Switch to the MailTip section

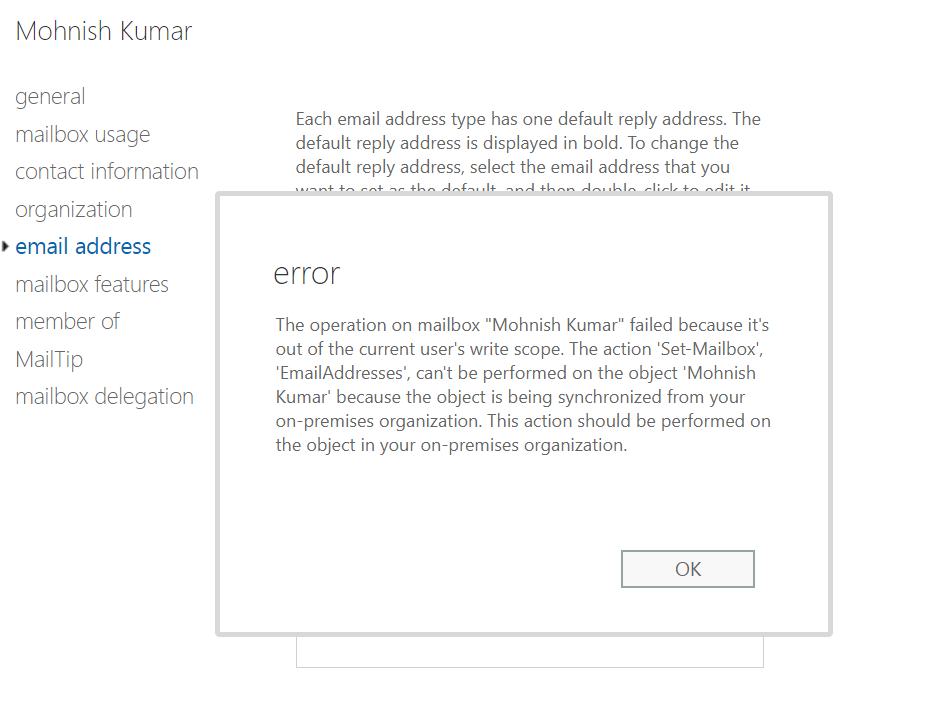click(49, 359)
